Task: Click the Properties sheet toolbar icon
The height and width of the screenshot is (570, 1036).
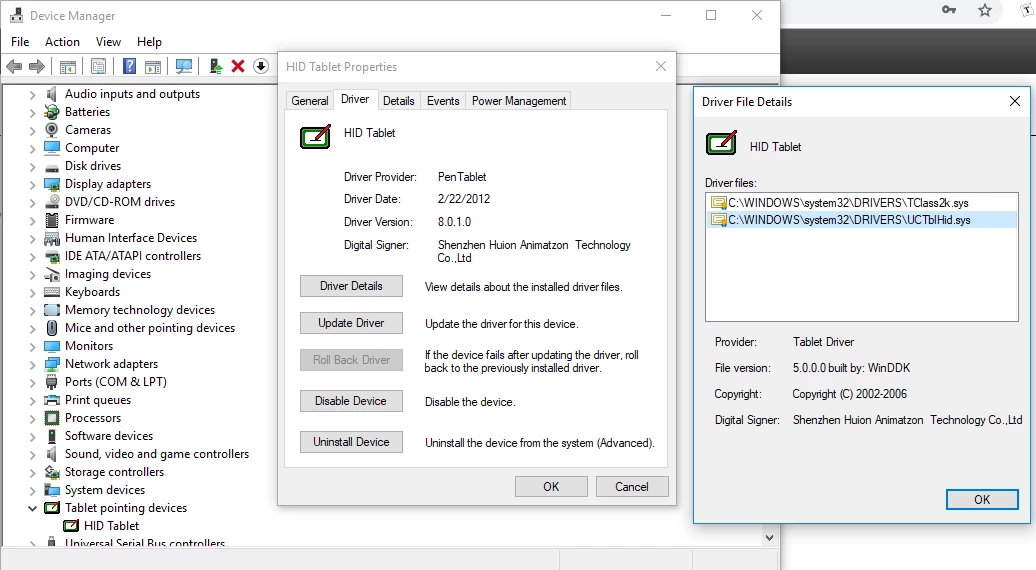Action: pyautogui.click(x=98, y=66)
